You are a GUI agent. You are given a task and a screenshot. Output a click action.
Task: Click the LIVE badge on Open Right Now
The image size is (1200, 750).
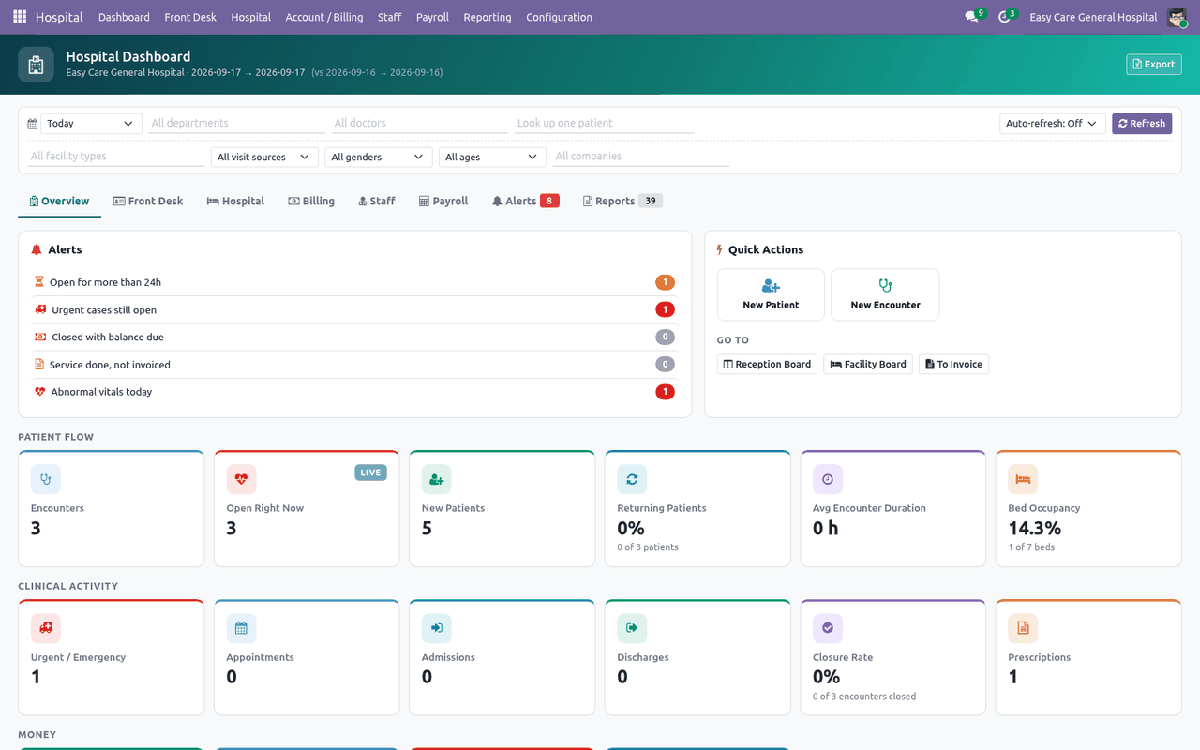tap(371, 472)
